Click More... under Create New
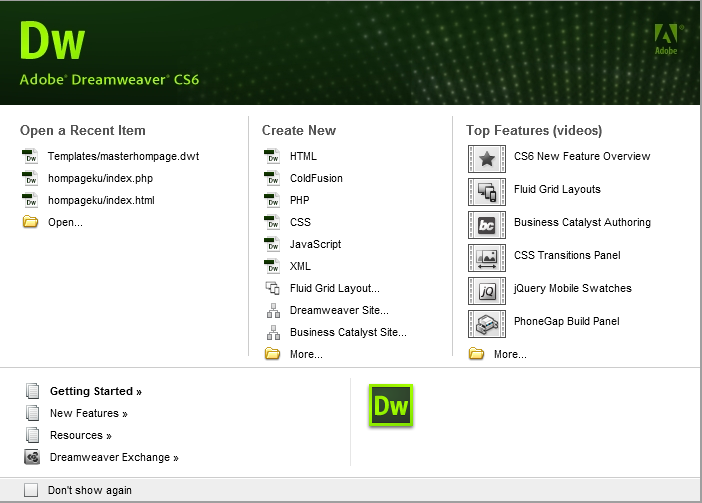This screenshot has height=503, width=702. (306, 354)
